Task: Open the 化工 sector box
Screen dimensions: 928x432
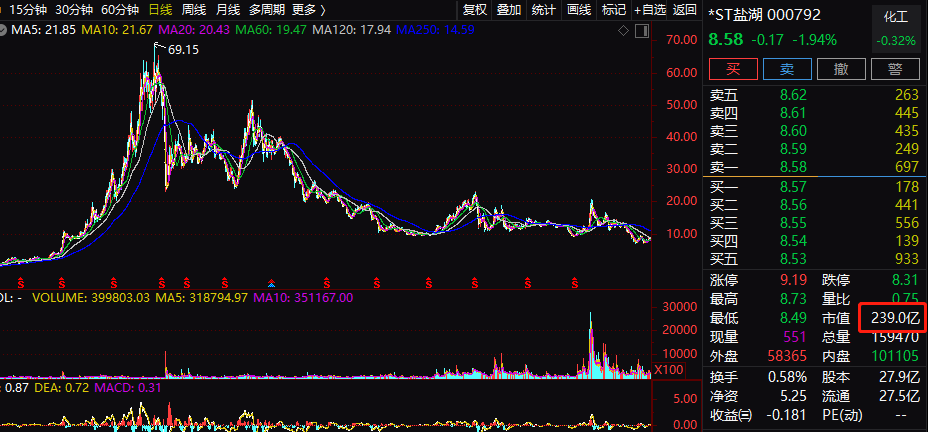Action: (896, 28)
